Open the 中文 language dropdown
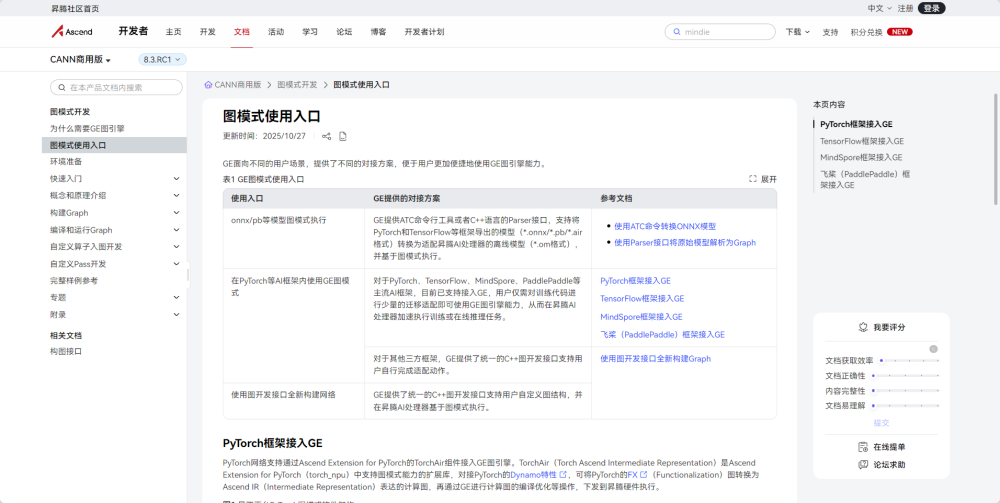1000x503 pixels. 879,8
